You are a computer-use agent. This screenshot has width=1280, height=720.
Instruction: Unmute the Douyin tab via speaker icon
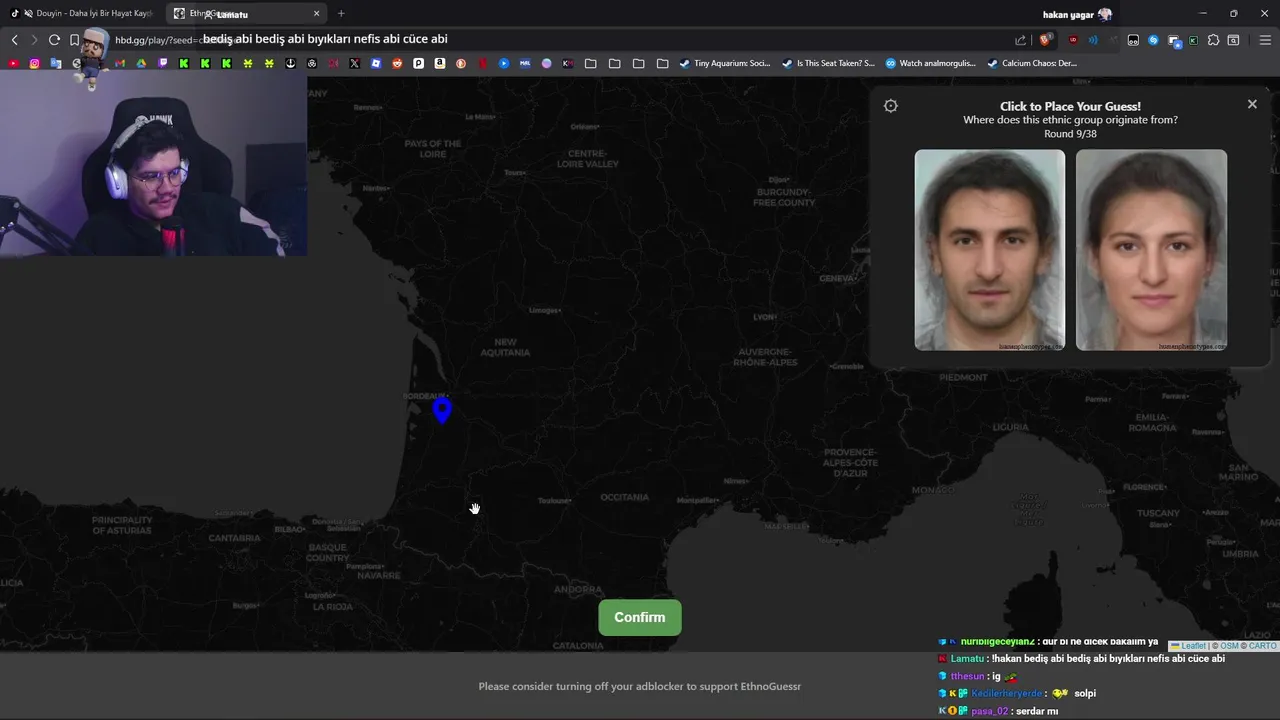click(x=27, y=14)
